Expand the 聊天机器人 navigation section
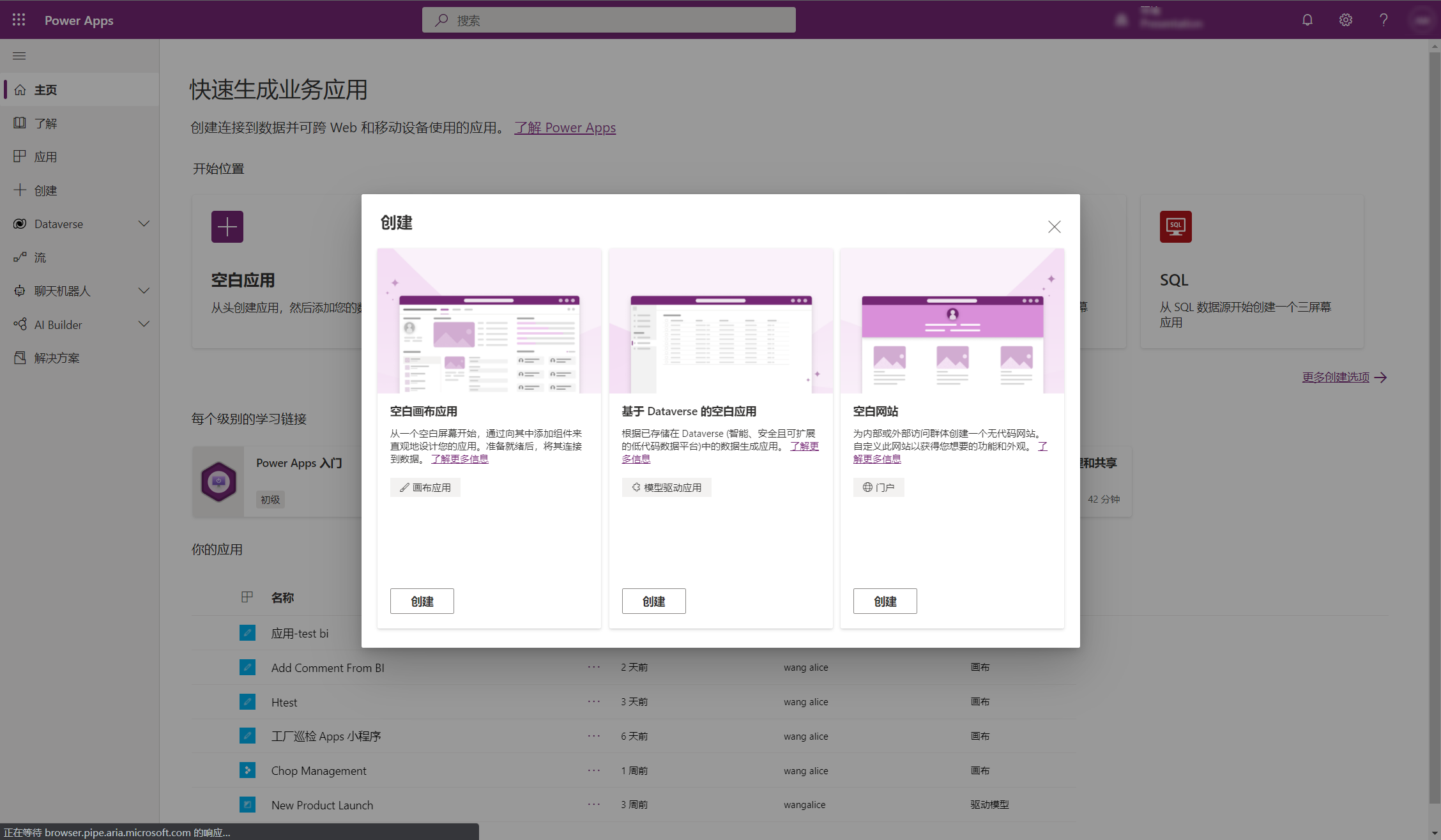 coord(144,291)
